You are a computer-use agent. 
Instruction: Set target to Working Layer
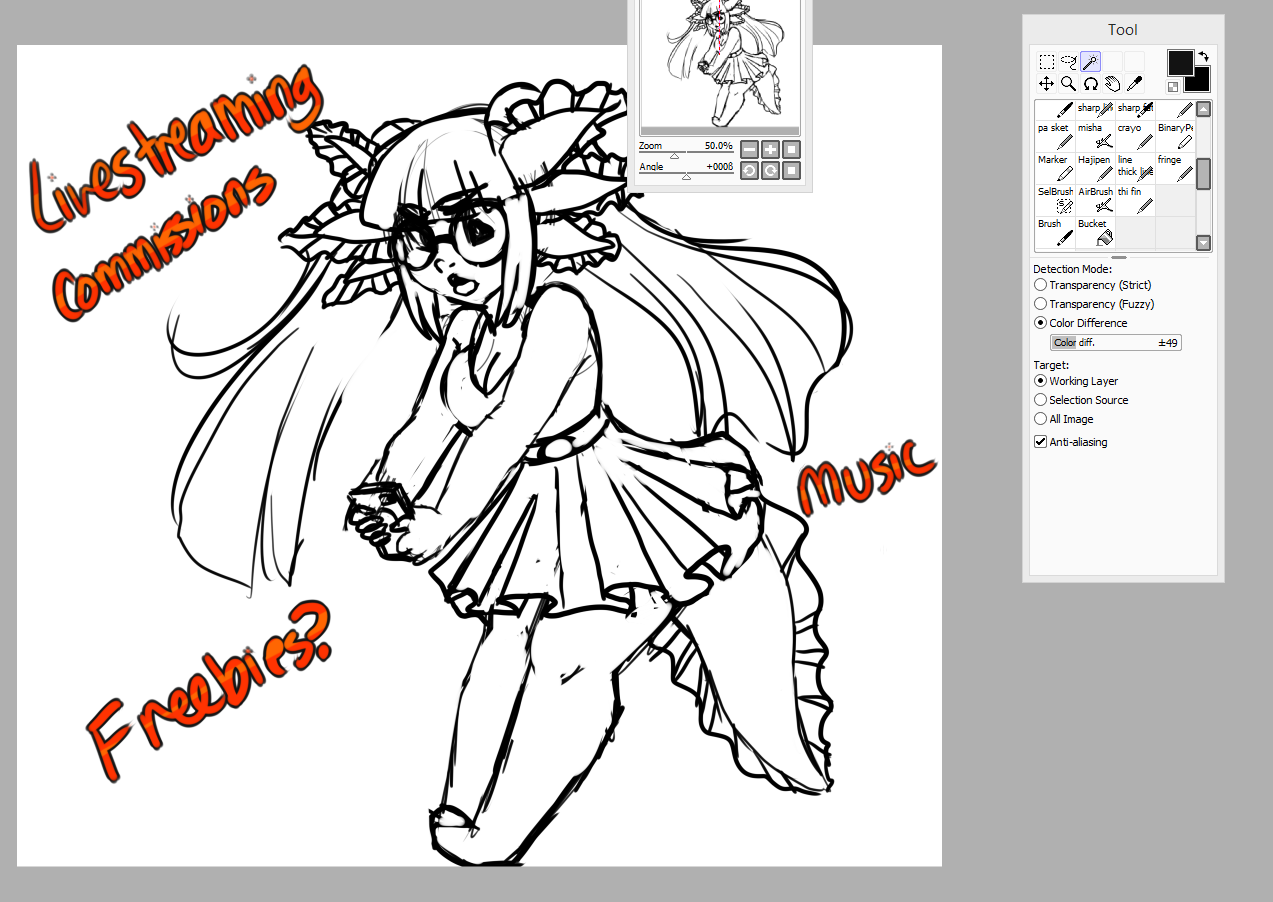[1076, 381]
